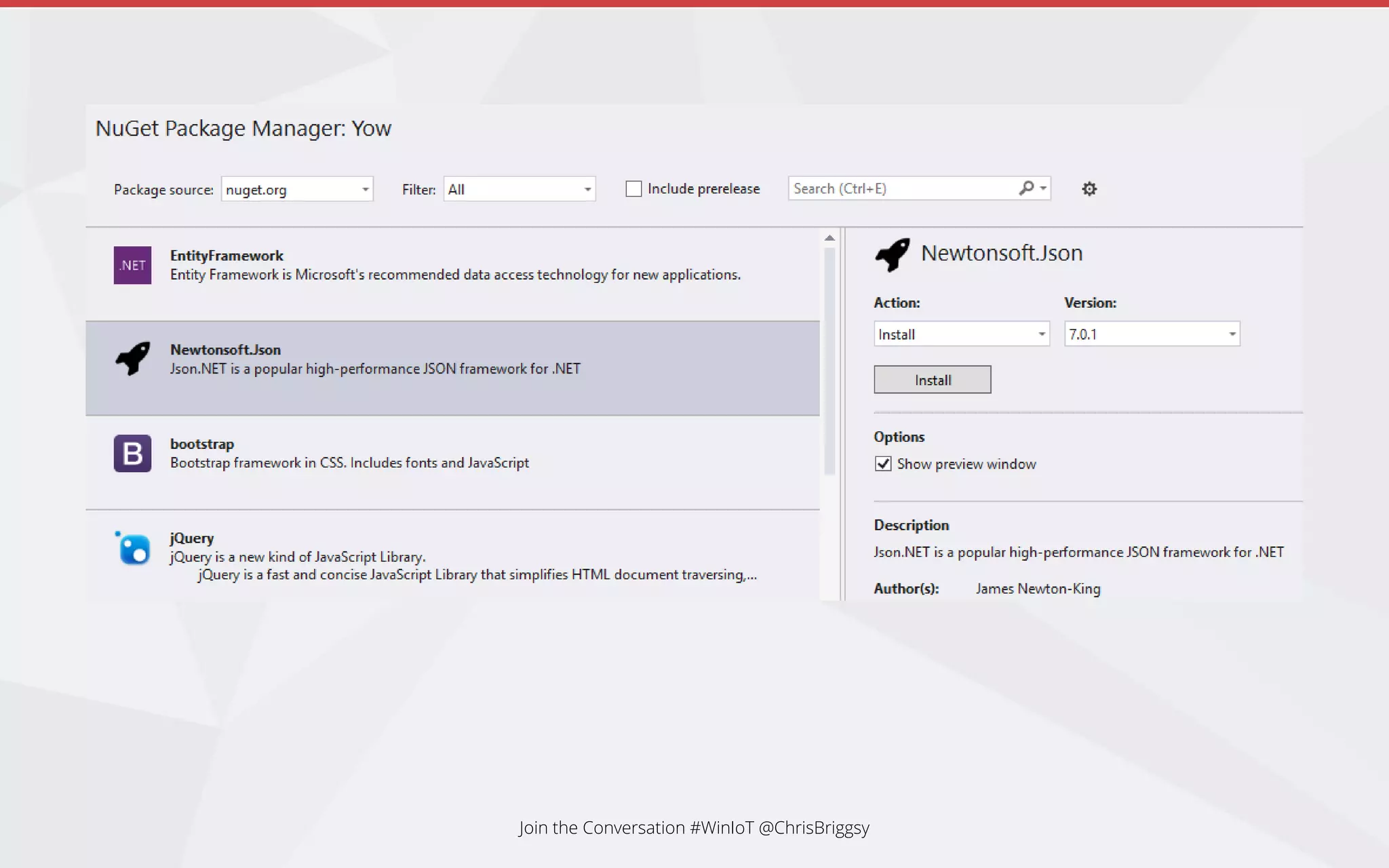Select jQuery package title
1389x868 pixels.
pos(191,538)
